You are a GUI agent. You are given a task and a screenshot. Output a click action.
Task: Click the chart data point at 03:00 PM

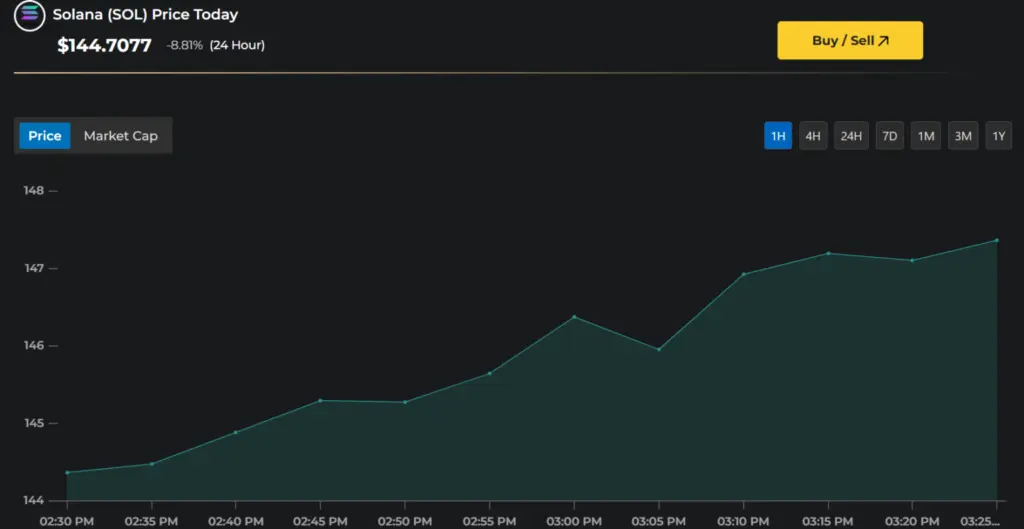574,317
